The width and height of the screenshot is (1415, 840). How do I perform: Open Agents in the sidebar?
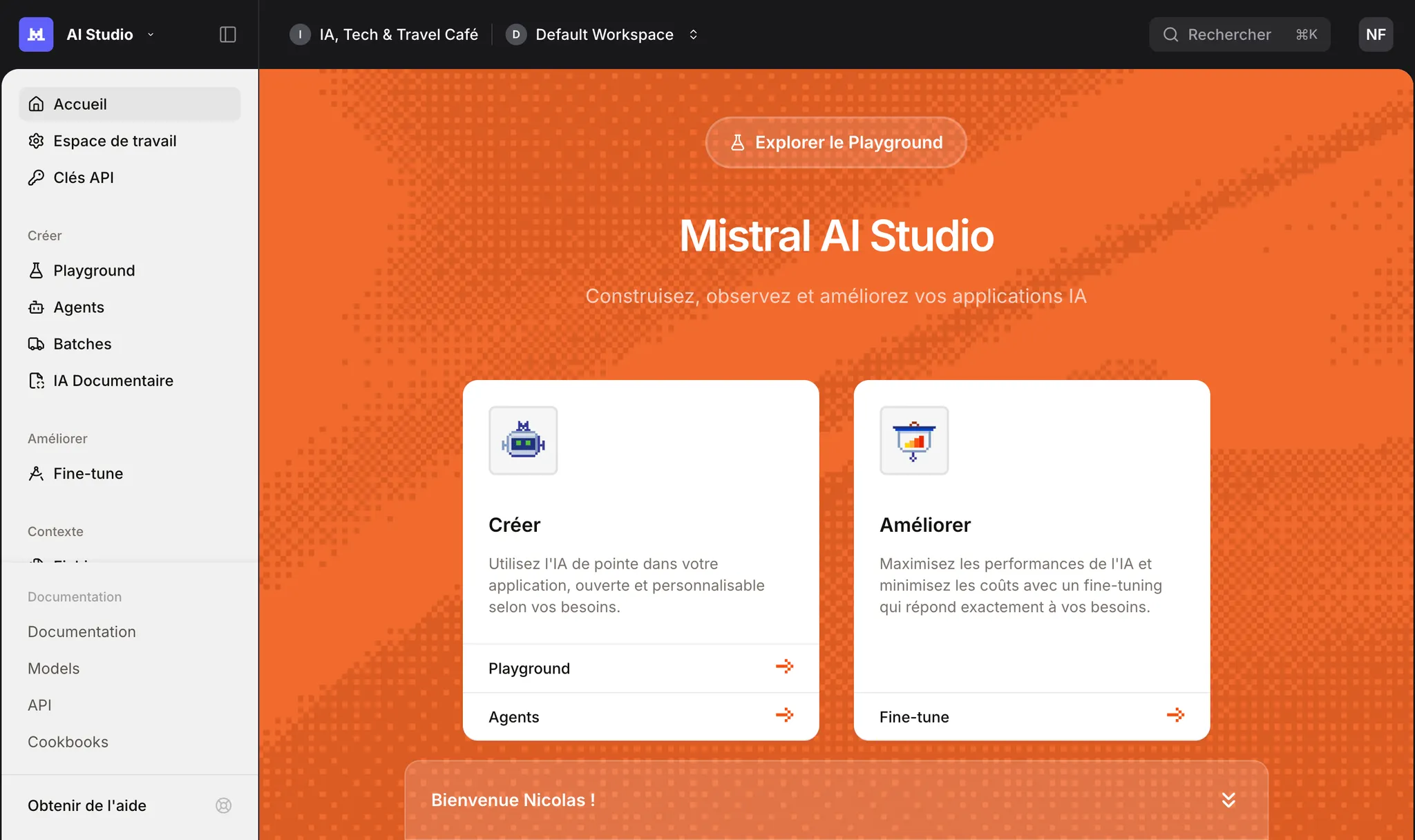pyautogui.click(x=79, y=307)
